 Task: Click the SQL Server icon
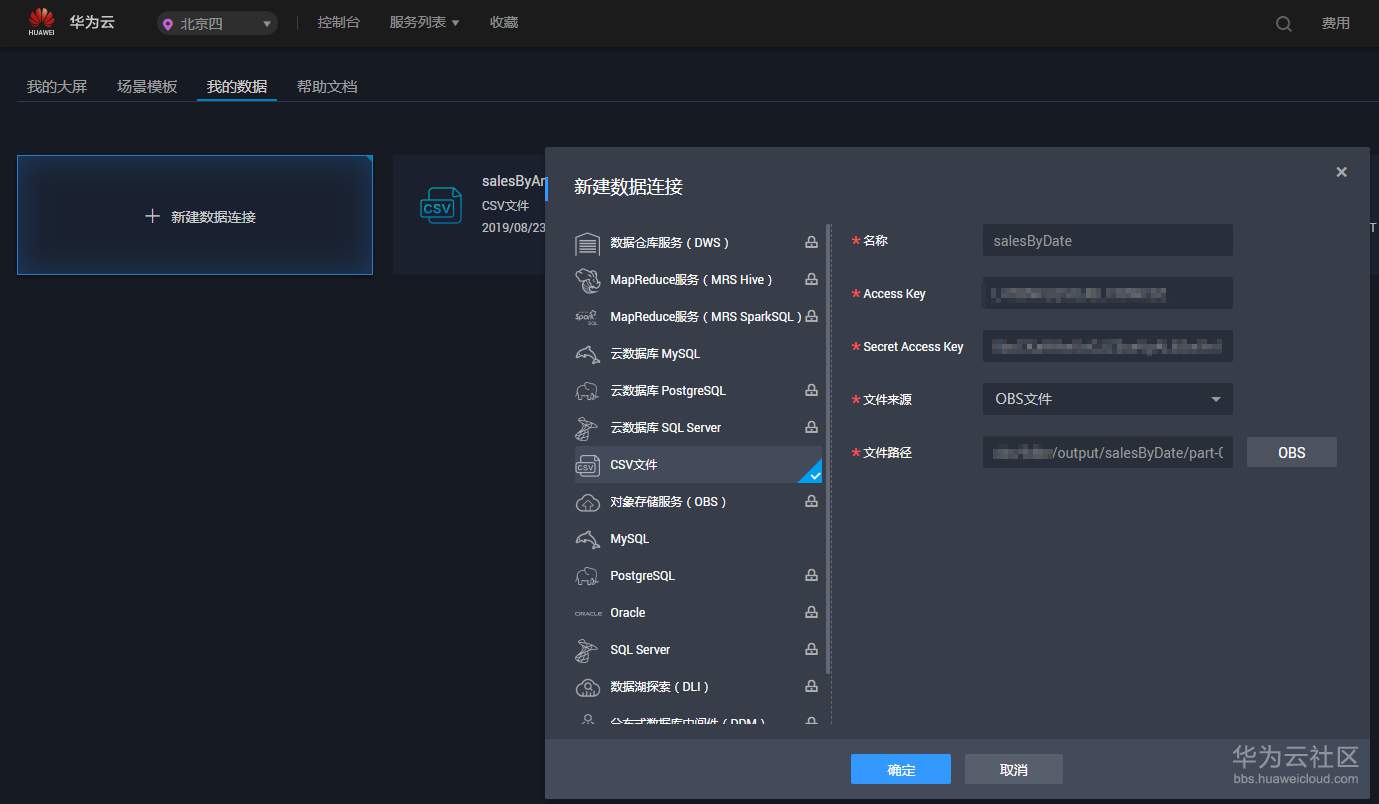point(587,650)
